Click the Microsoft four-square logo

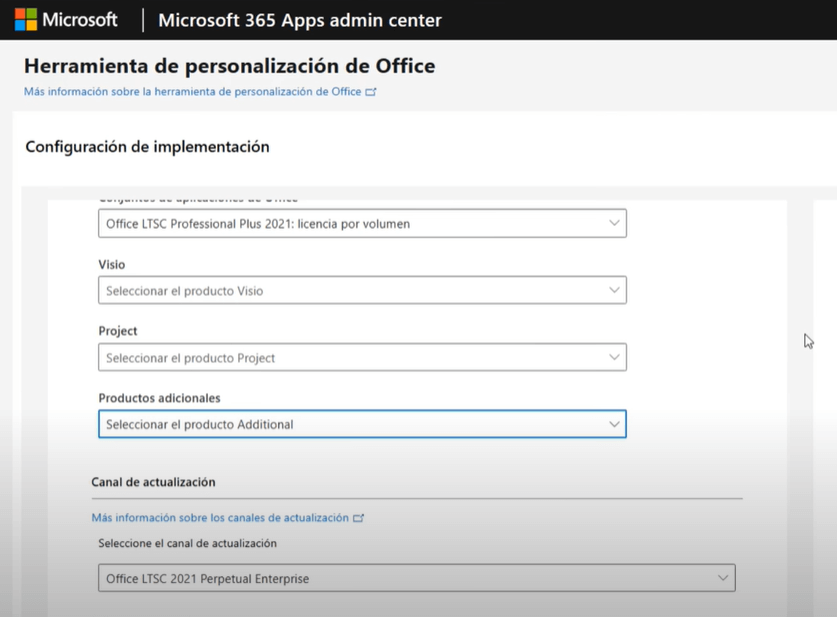(x=25, y=20)
